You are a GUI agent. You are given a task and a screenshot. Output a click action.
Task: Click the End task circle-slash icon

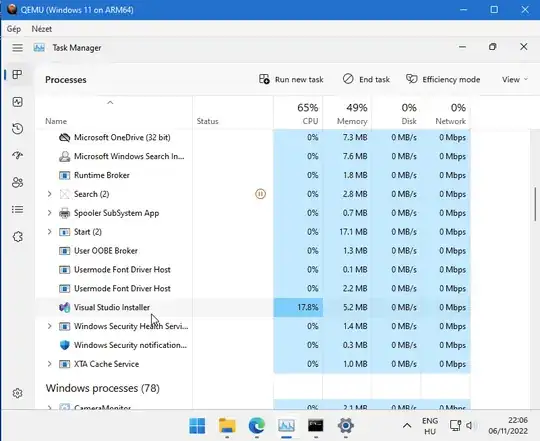tap(348, 79)
